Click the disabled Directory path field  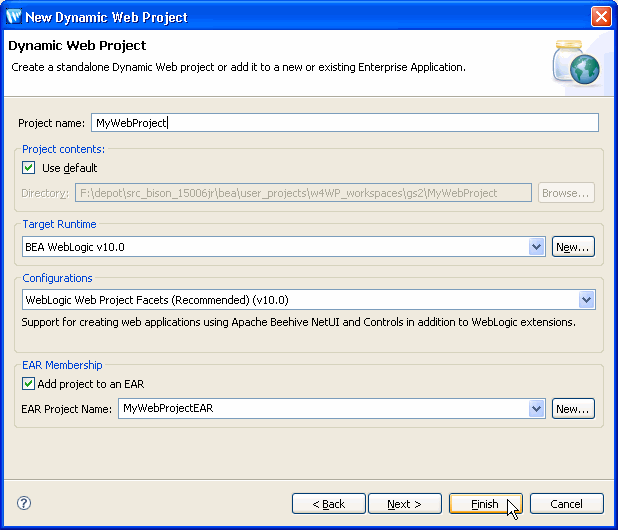tap(303, 193)
